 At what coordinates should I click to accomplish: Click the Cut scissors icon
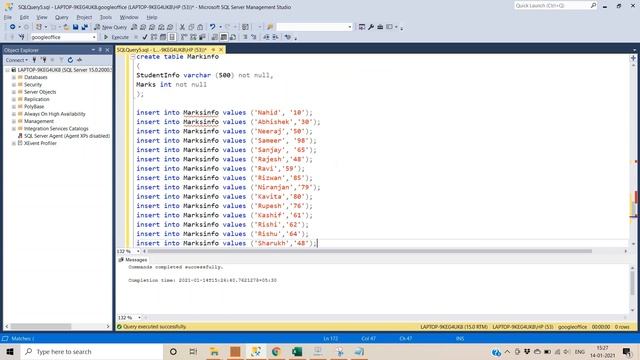[182, 27]
